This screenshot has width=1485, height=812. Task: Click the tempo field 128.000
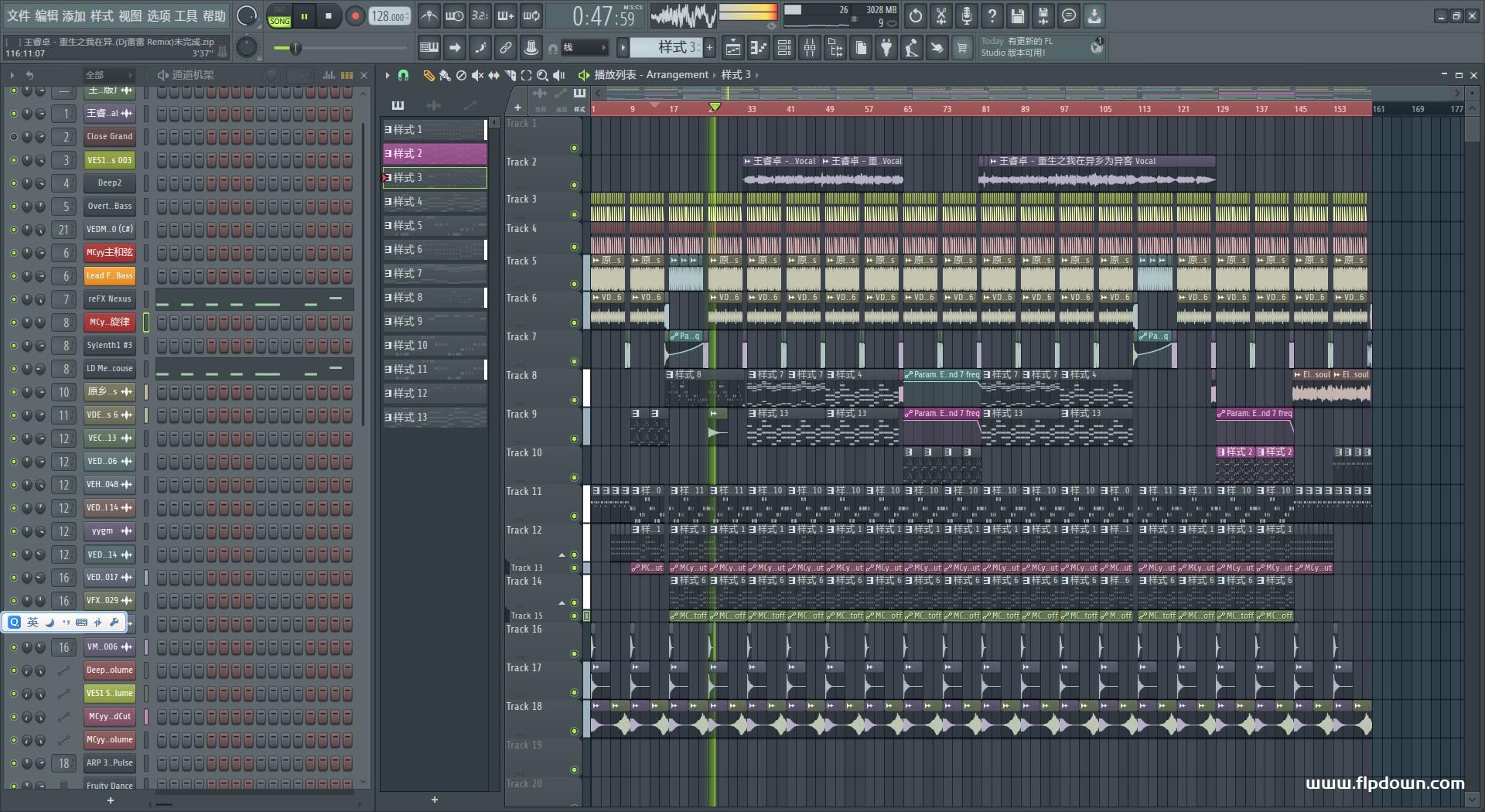[x=390, y=16]
